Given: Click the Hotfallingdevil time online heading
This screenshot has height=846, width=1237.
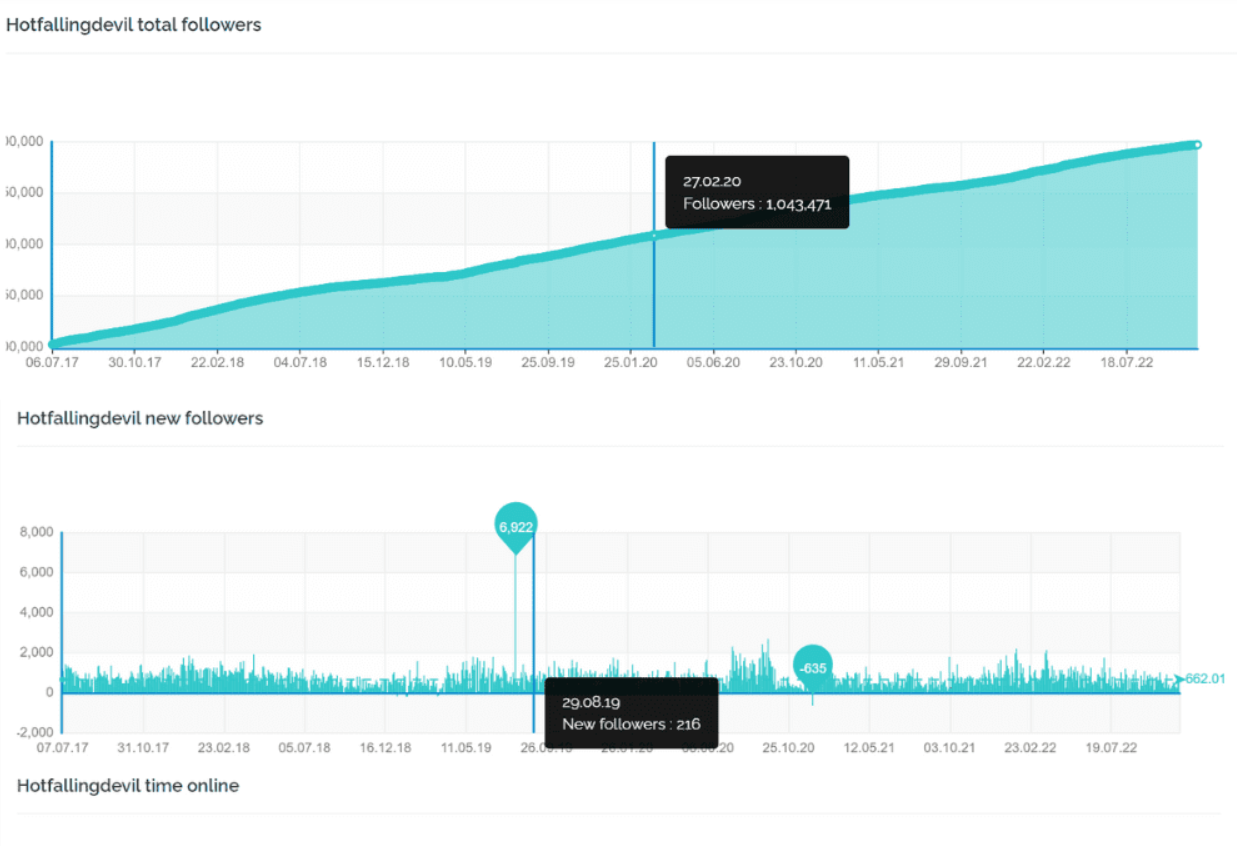Looking at the screenshot, I should click(x=128, y=786).
